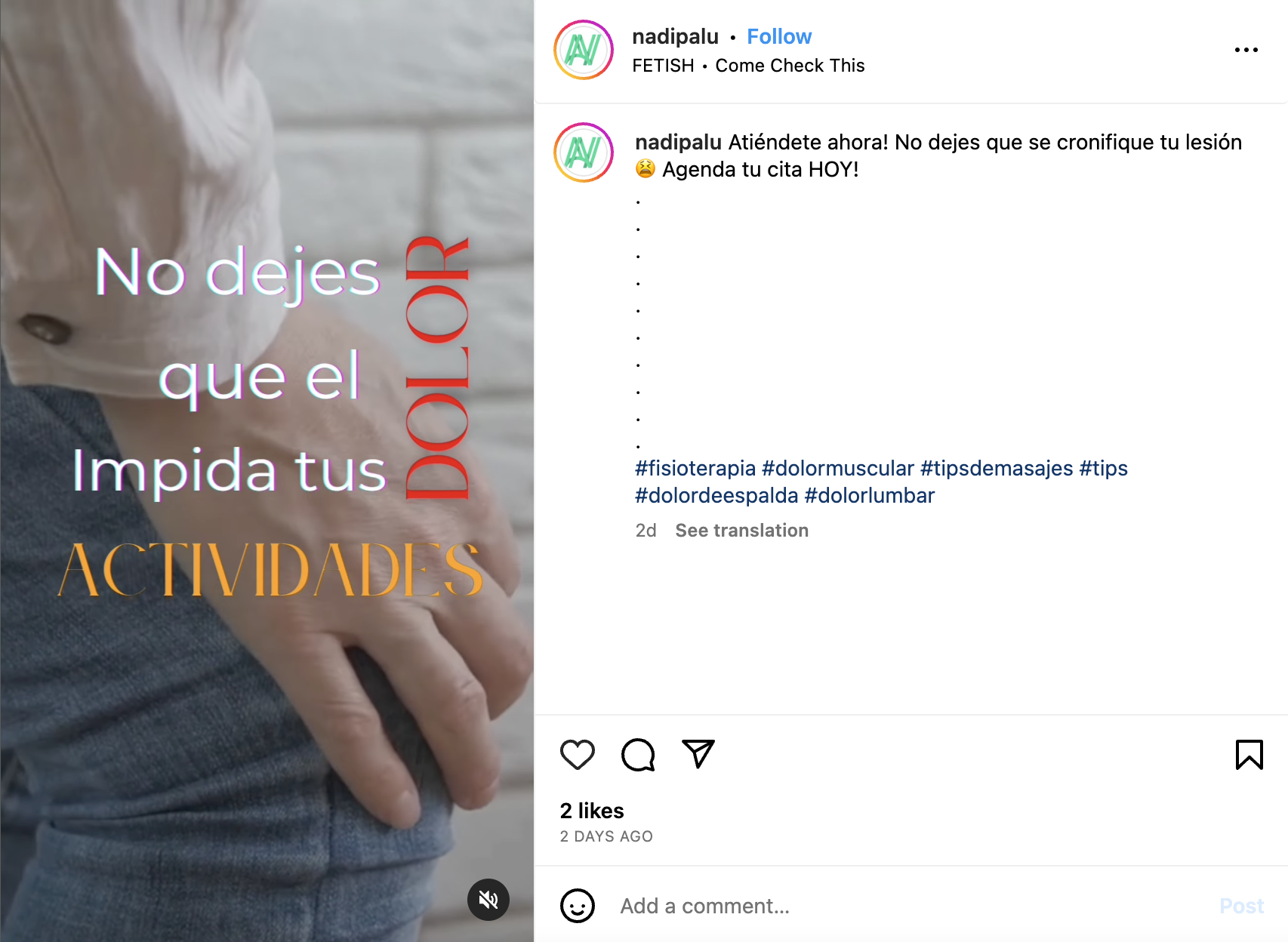Open comments with the speech bubble icon
This screenshot has height=942, width=1288.
pyautogui.click(x=638, y=755)
